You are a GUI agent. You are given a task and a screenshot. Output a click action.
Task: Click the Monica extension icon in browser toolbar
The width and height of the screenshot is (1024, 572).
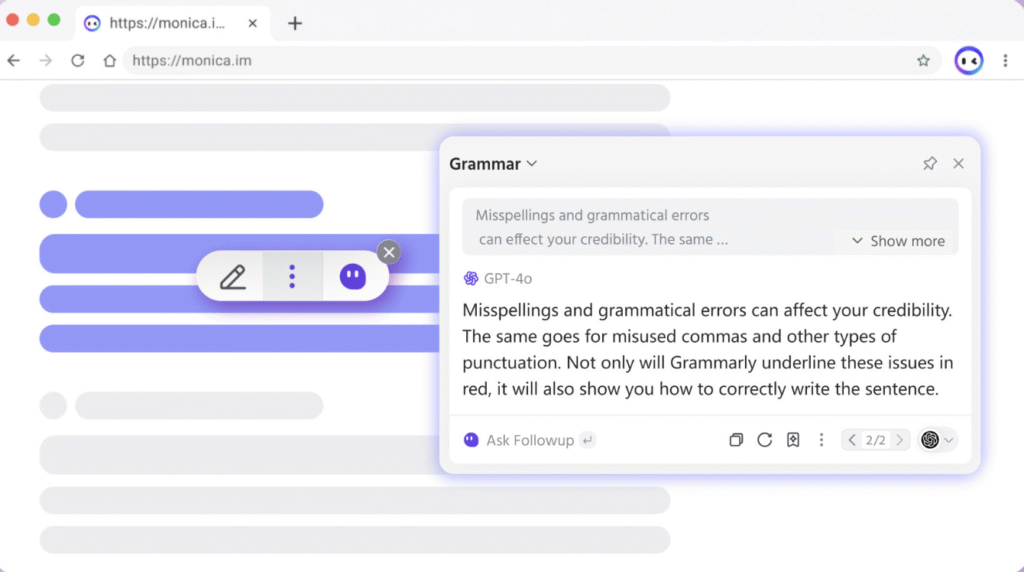point(968,61)
